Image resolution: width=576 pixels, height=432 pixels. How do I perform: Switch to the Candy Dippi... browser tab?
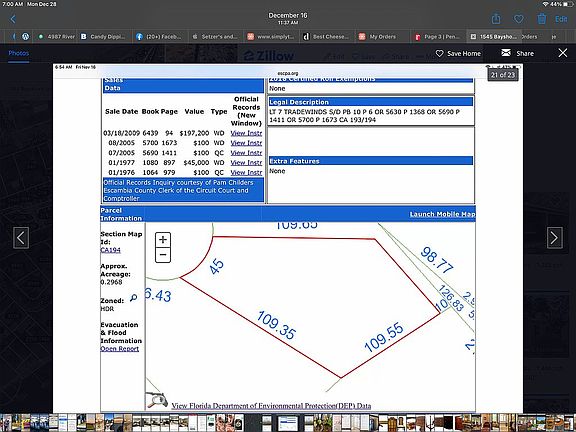103,37
